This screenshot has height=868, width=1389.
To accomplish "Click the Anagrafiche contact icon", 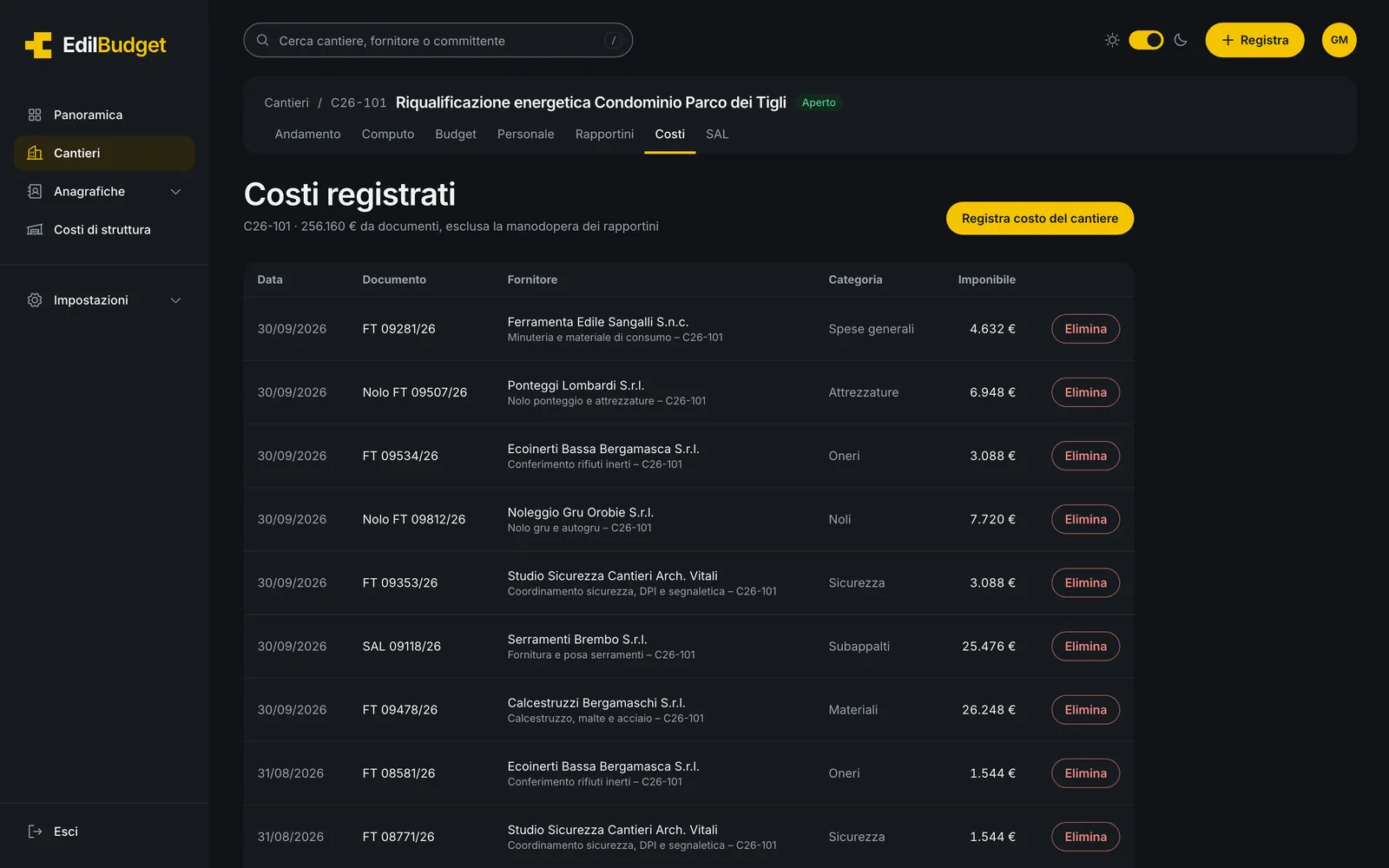I will point(35,191).
